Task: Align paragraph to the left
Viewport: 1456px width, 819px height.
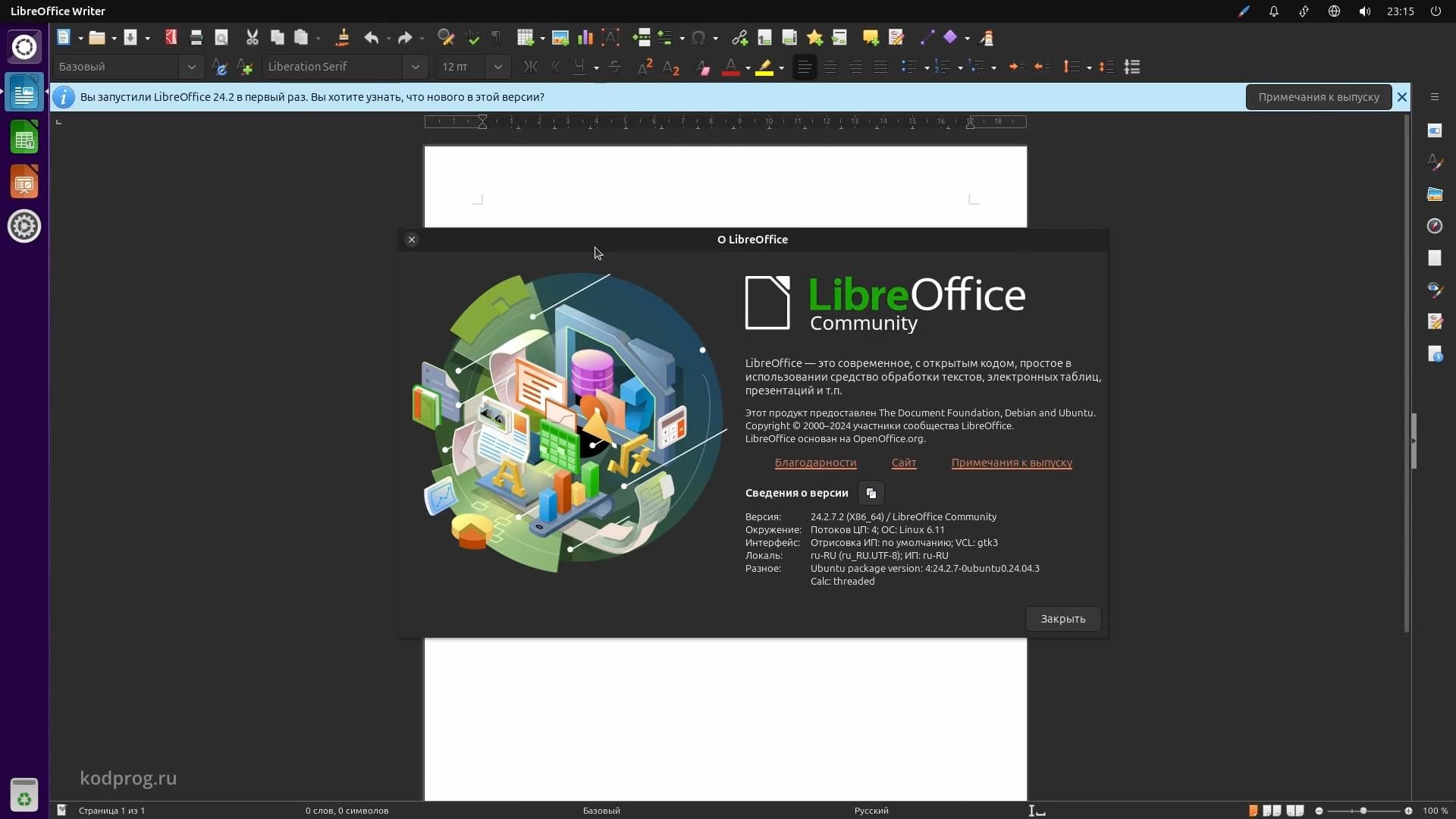Action: coord(805,67)
